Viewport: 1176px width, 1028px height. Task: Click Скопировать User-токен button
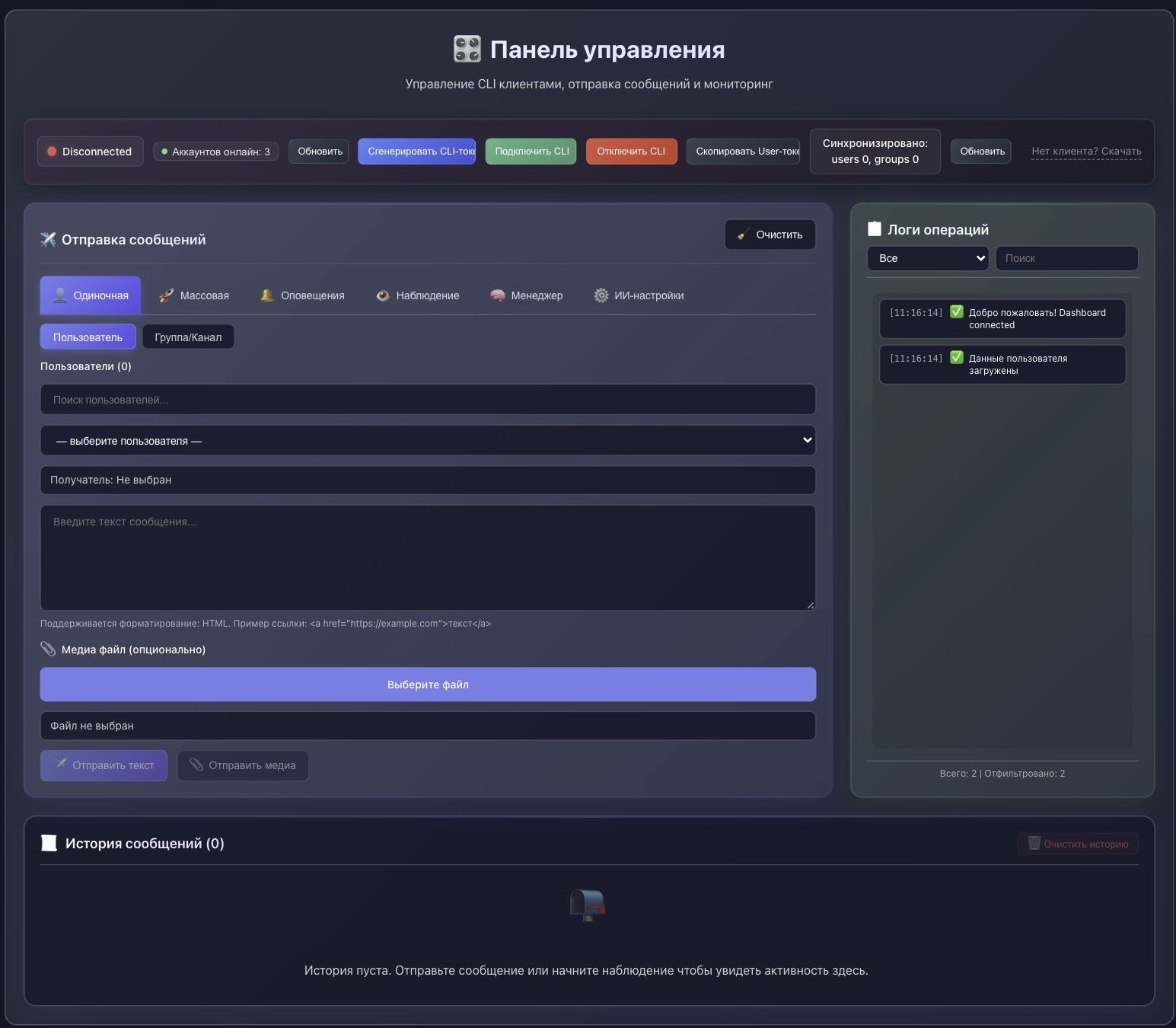pos(744,152)
